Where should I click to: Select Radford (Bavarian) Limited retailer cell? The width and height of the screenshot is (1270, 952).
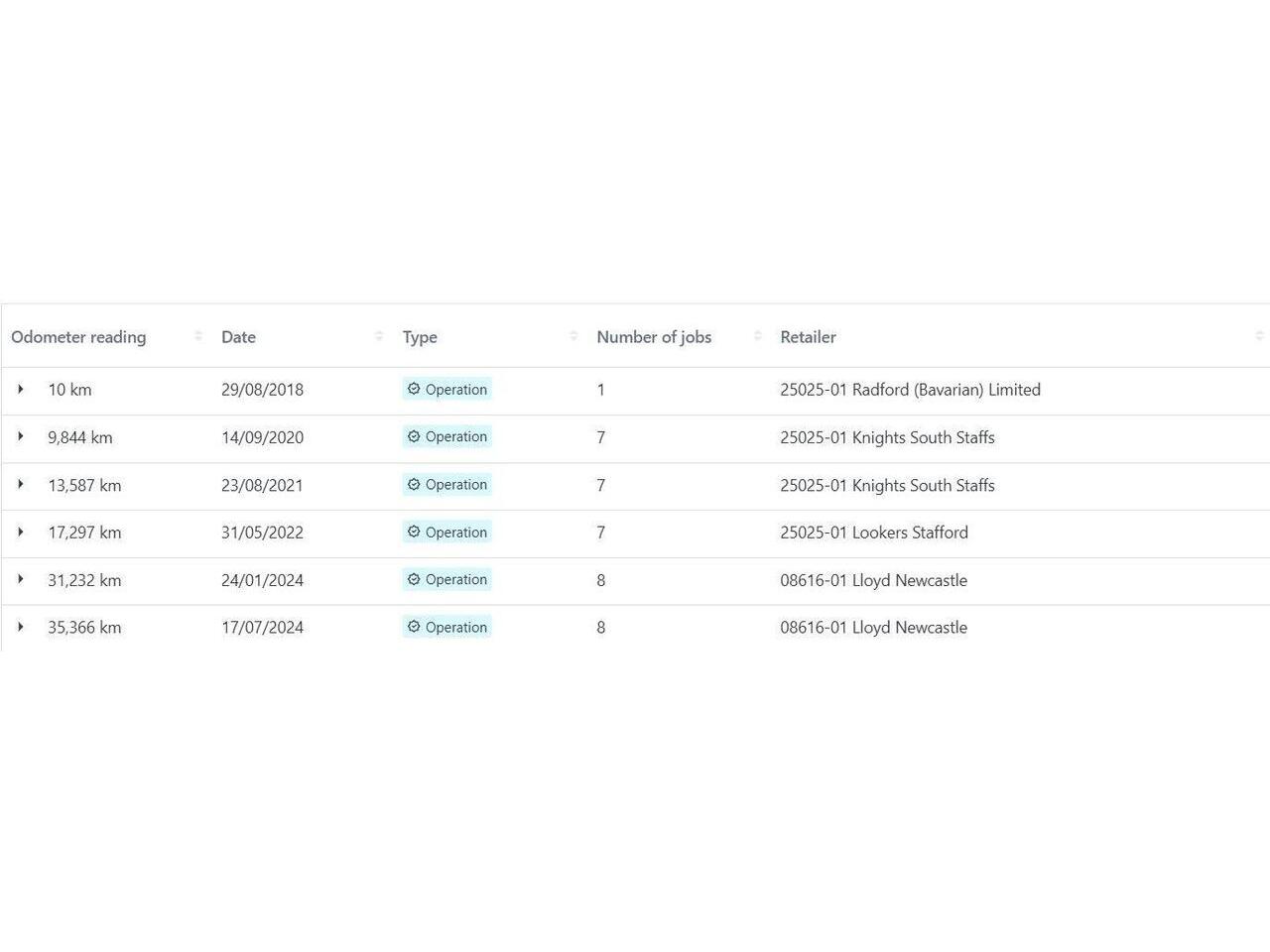point(910,390)
